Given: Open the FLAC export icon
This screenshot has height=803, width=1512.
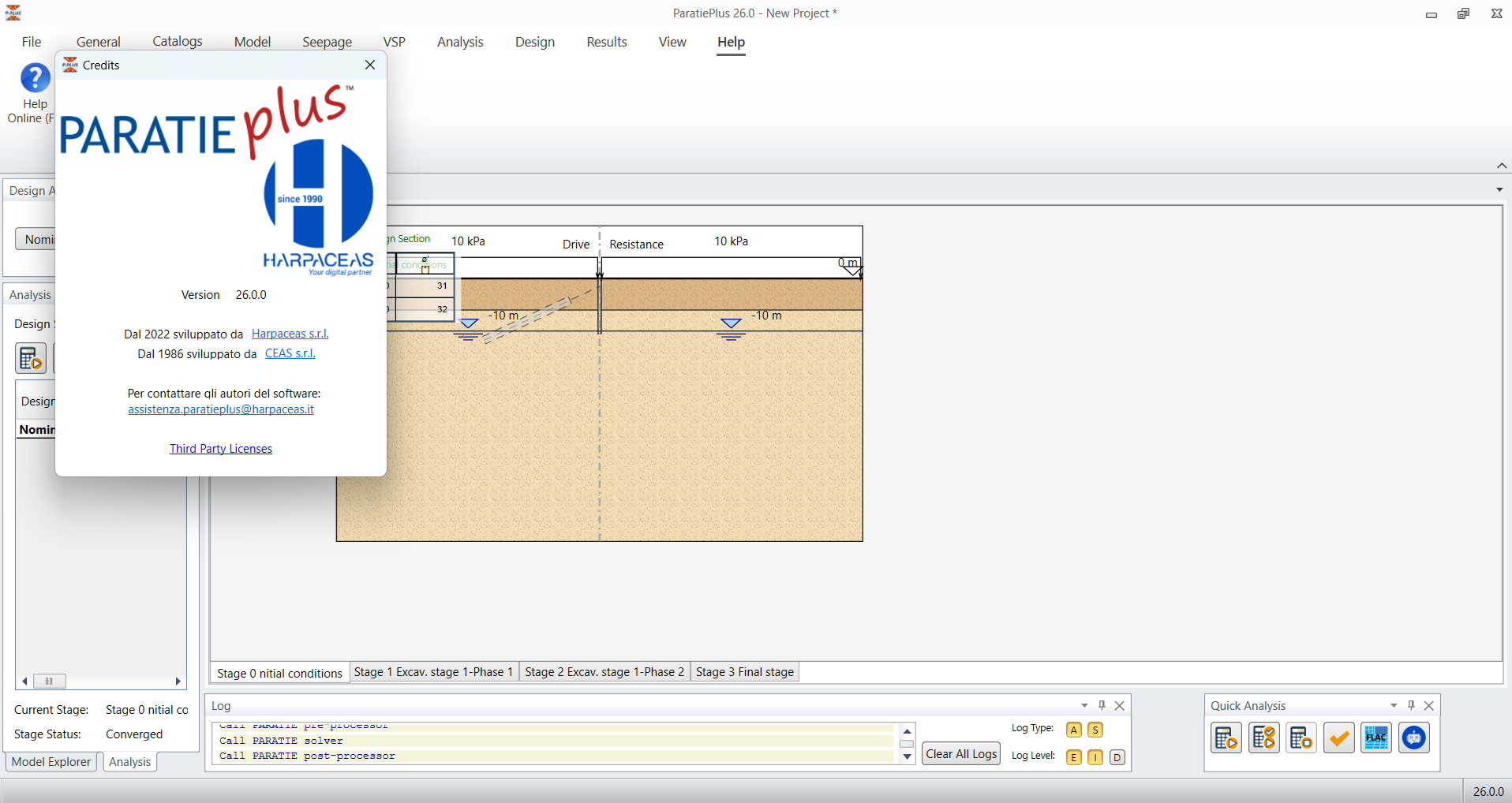Looking at the screenshot, I should point(1376,738).
